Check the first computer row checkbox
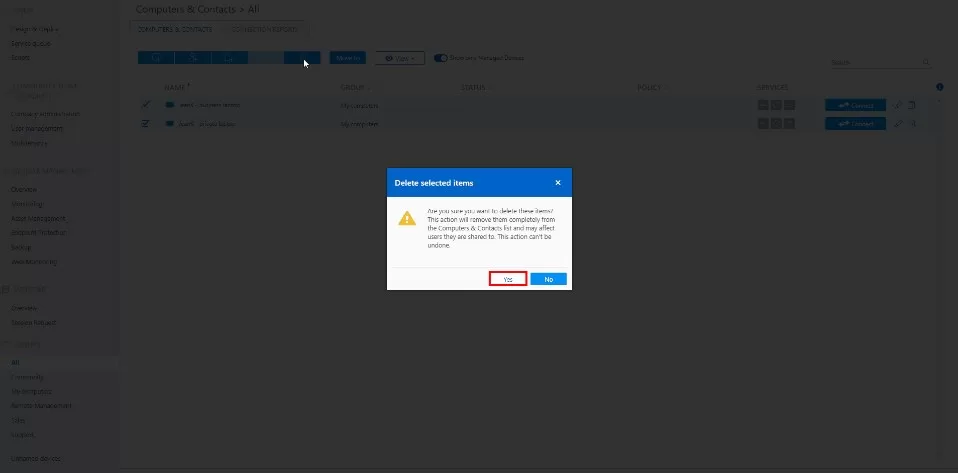The image size is (958, 473). click(146, 105)
